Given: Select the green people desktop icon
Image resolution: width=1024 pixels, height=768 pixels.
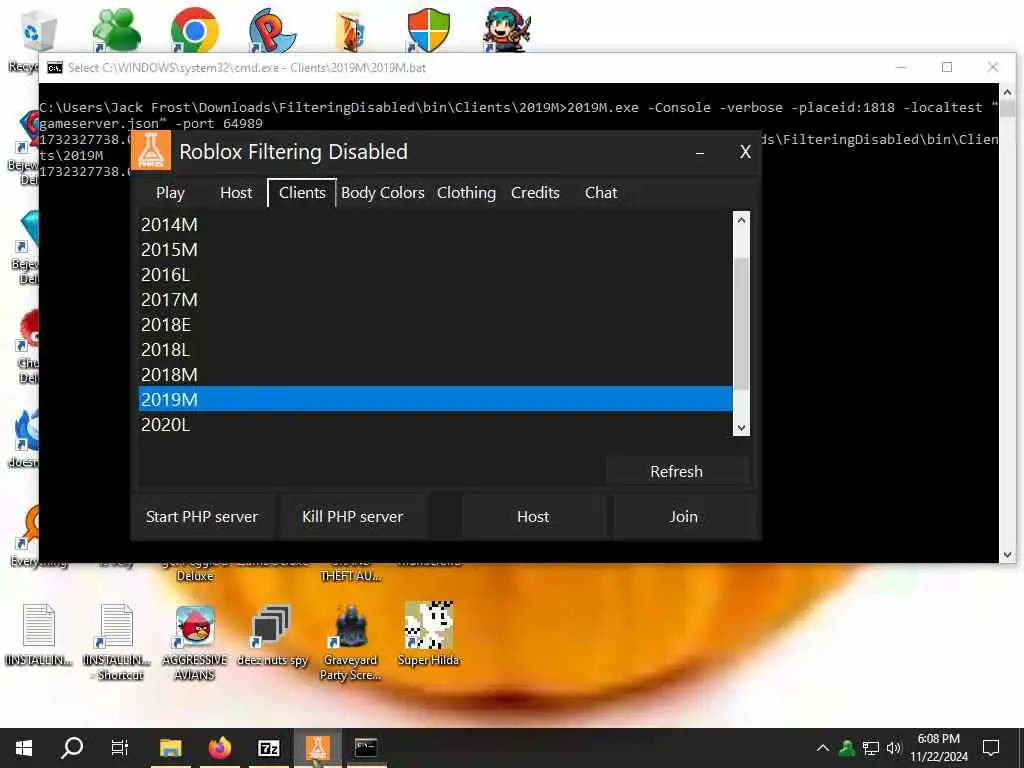Looking at the screenshot, I should point(116,30).
